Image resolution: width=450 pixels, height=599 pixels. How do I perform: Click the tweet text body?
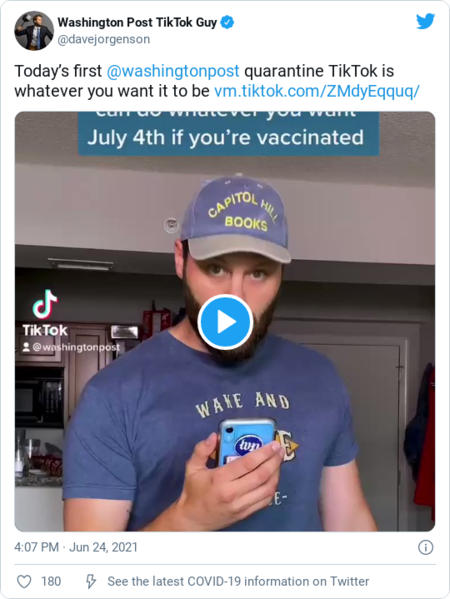coord(217,81)
